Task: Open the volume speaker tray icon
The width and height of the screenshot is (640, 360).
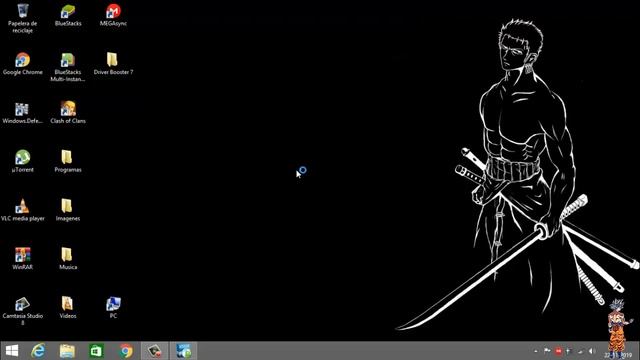Action: click(x=591, y=351)
